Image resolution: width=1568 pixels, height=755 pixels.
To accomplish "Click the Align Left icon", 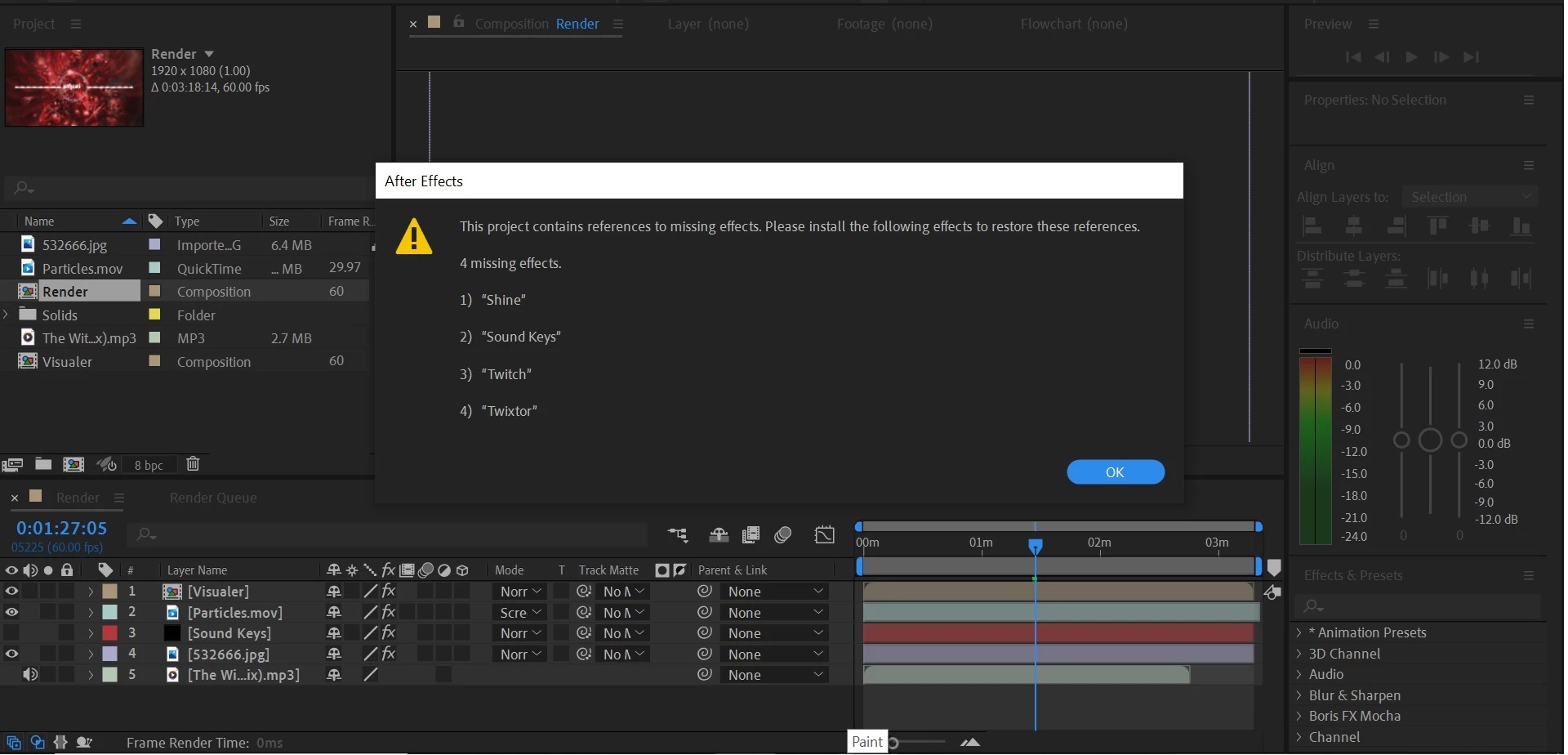I will point(1312,226).
